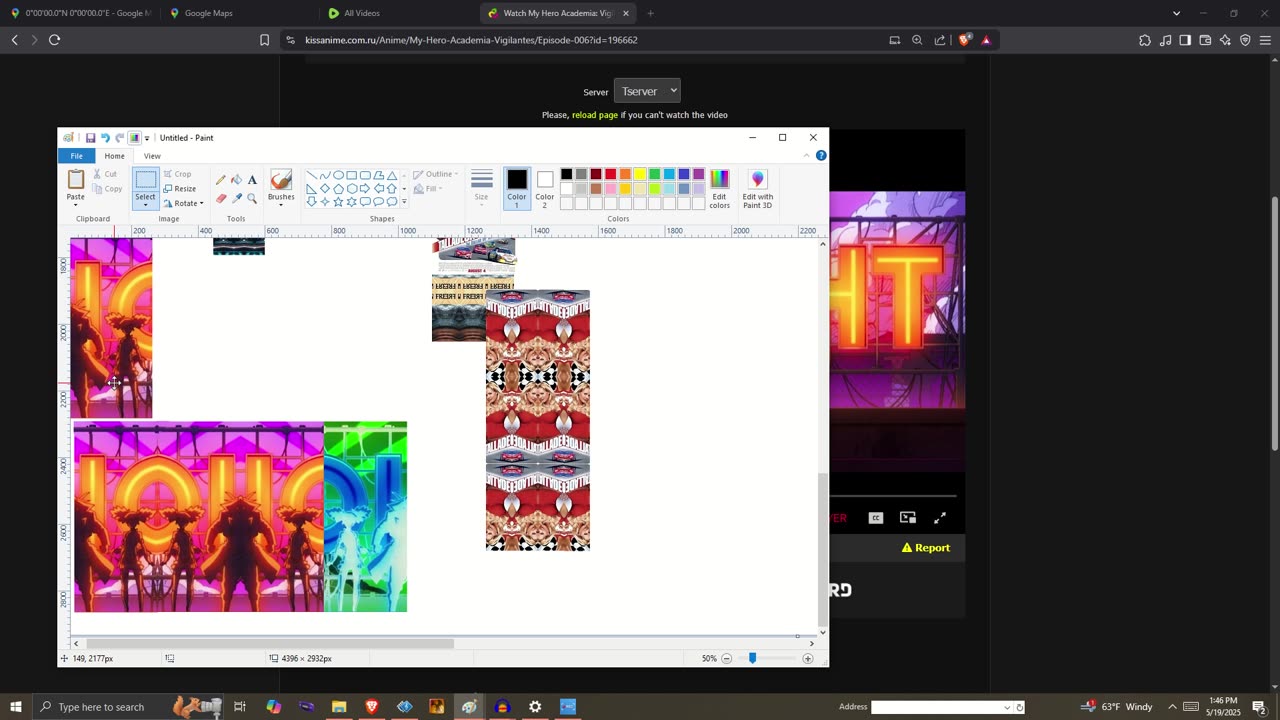Open the Server selection dropdown
The height and width of the screenshot is (720, 1280).
(647, 91)
